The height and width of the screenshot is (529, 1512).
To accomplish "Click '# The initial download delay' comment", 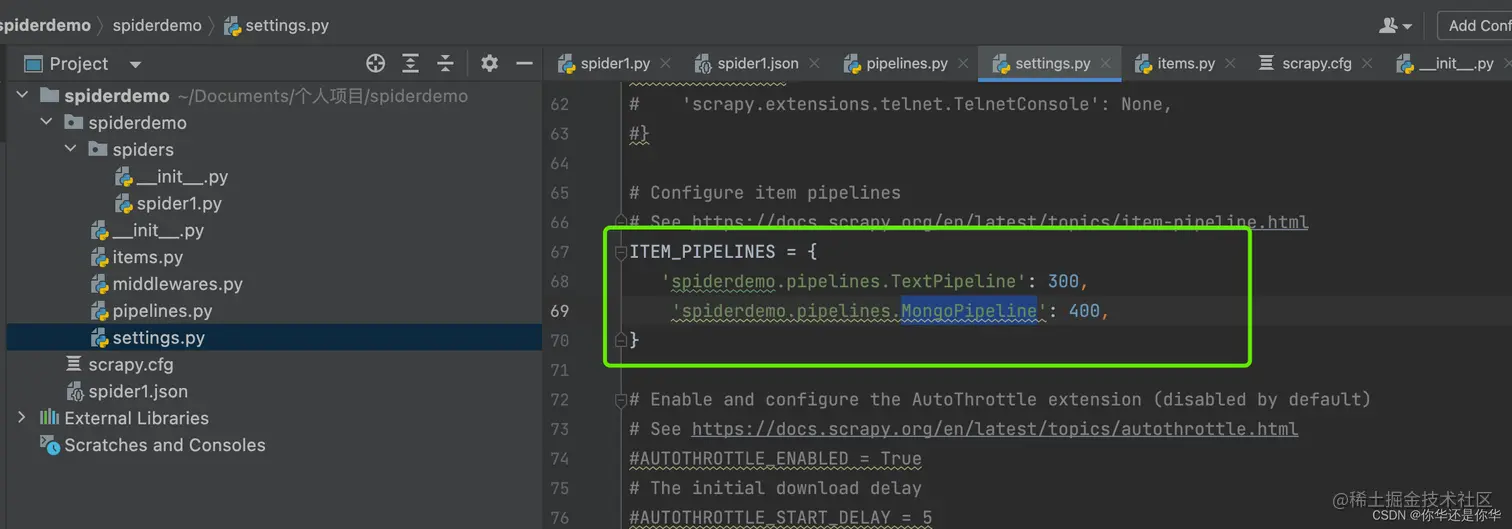I will pyautogui.click(x=775, y=488).
